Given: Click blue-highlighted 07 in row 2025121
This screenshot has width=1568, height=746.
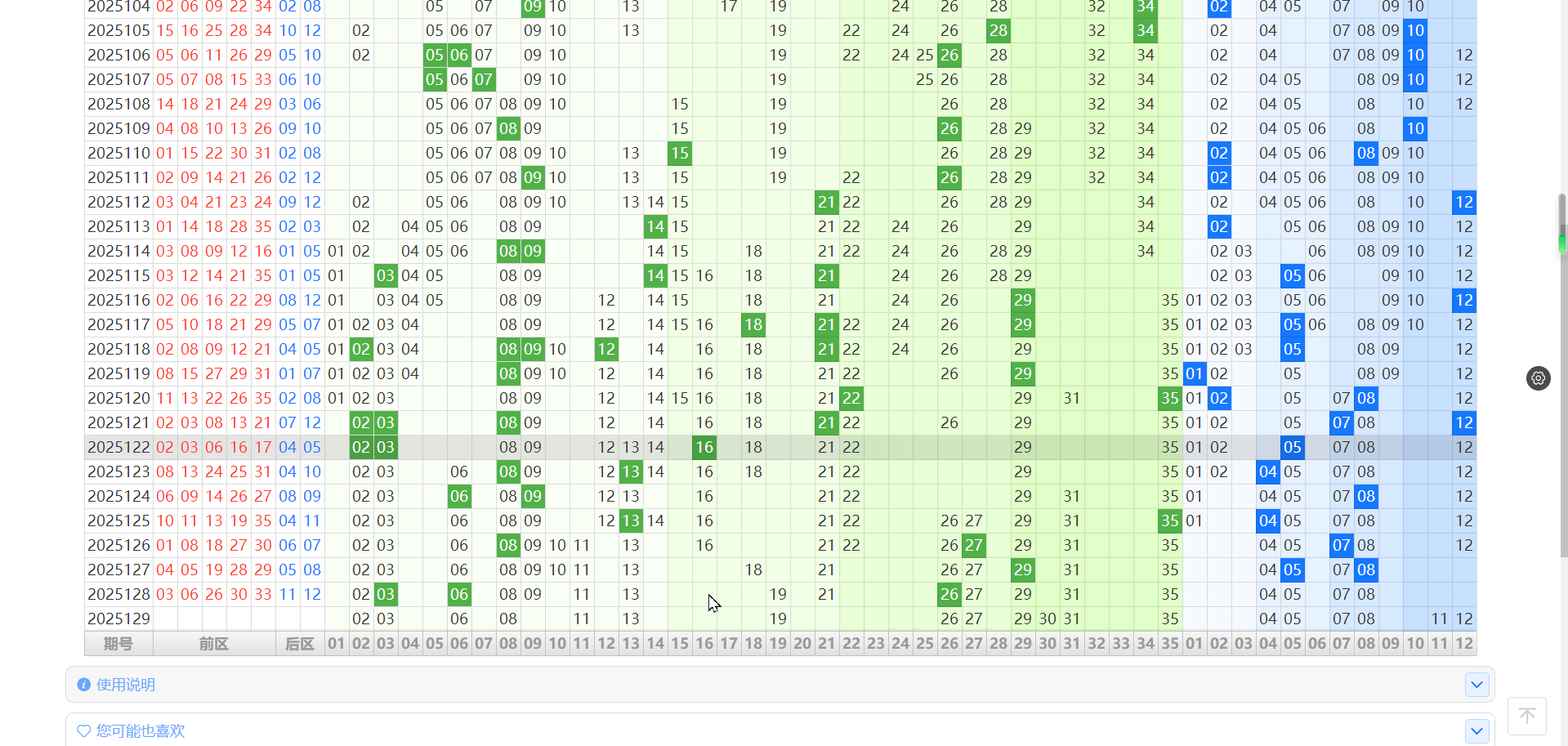Looking at the screenshot, I should coord(1342,422).
